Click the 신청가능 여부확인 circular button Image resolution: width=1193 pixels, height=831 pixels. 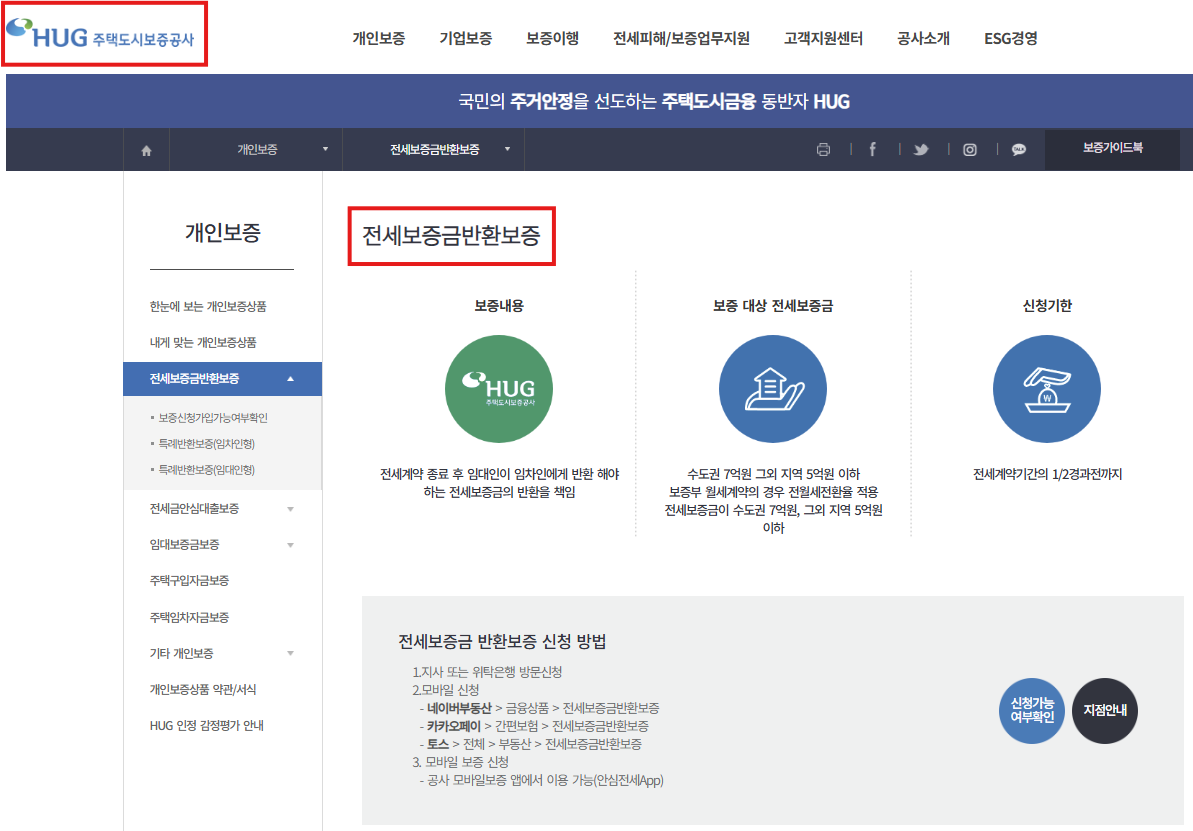(x=1031, y=710)
